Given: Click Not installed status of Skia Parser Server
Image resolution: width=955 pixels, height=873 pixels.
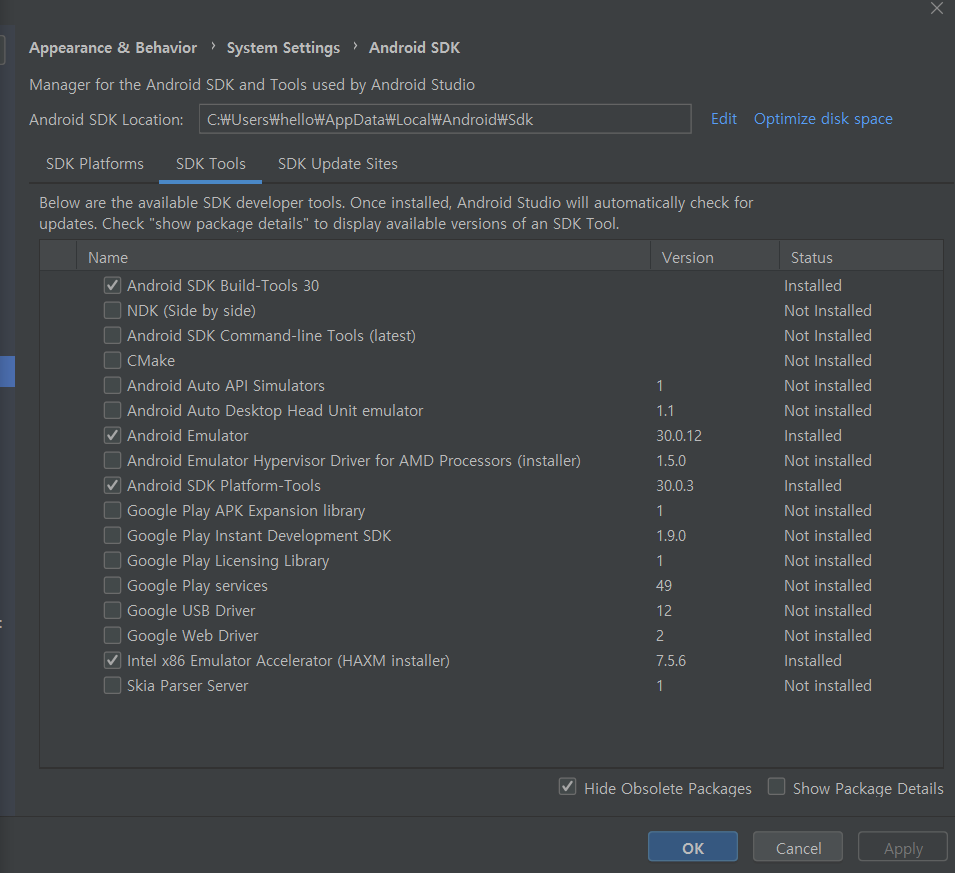Looking at the screenshot, I should click(828, 685).
